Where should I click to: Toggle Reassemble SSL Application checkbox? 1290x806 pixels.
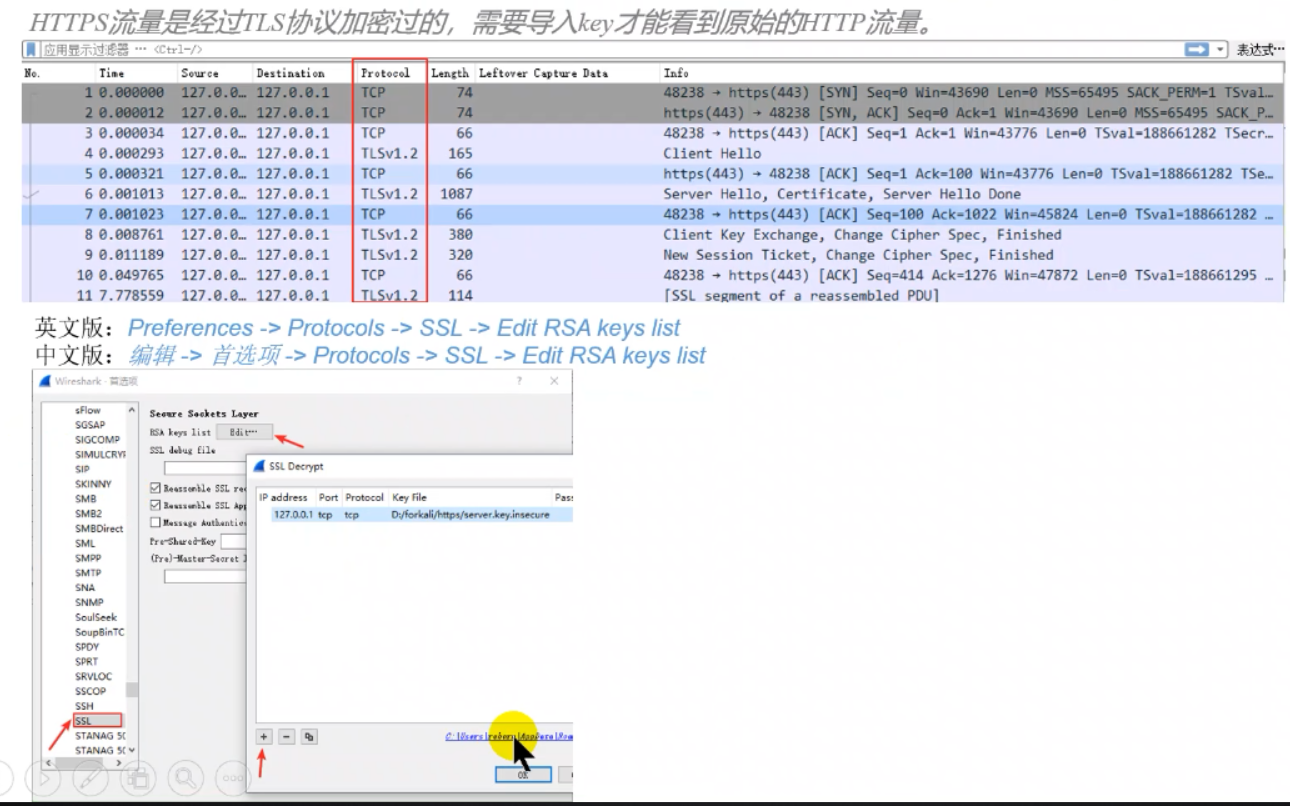pos(155,505)
